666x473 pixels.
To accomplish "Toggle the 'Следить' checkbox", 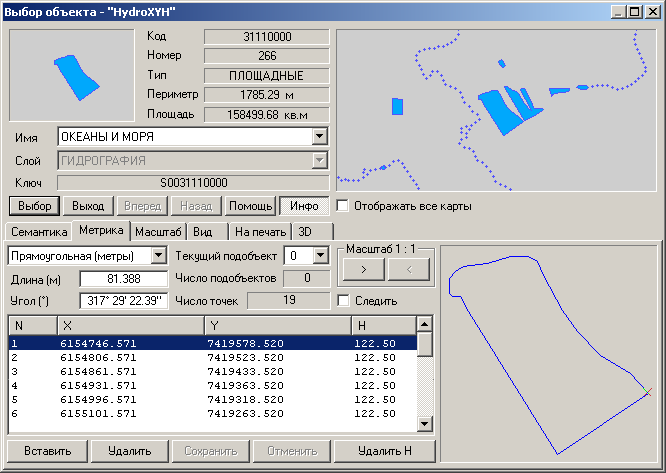I will [344, 300].
